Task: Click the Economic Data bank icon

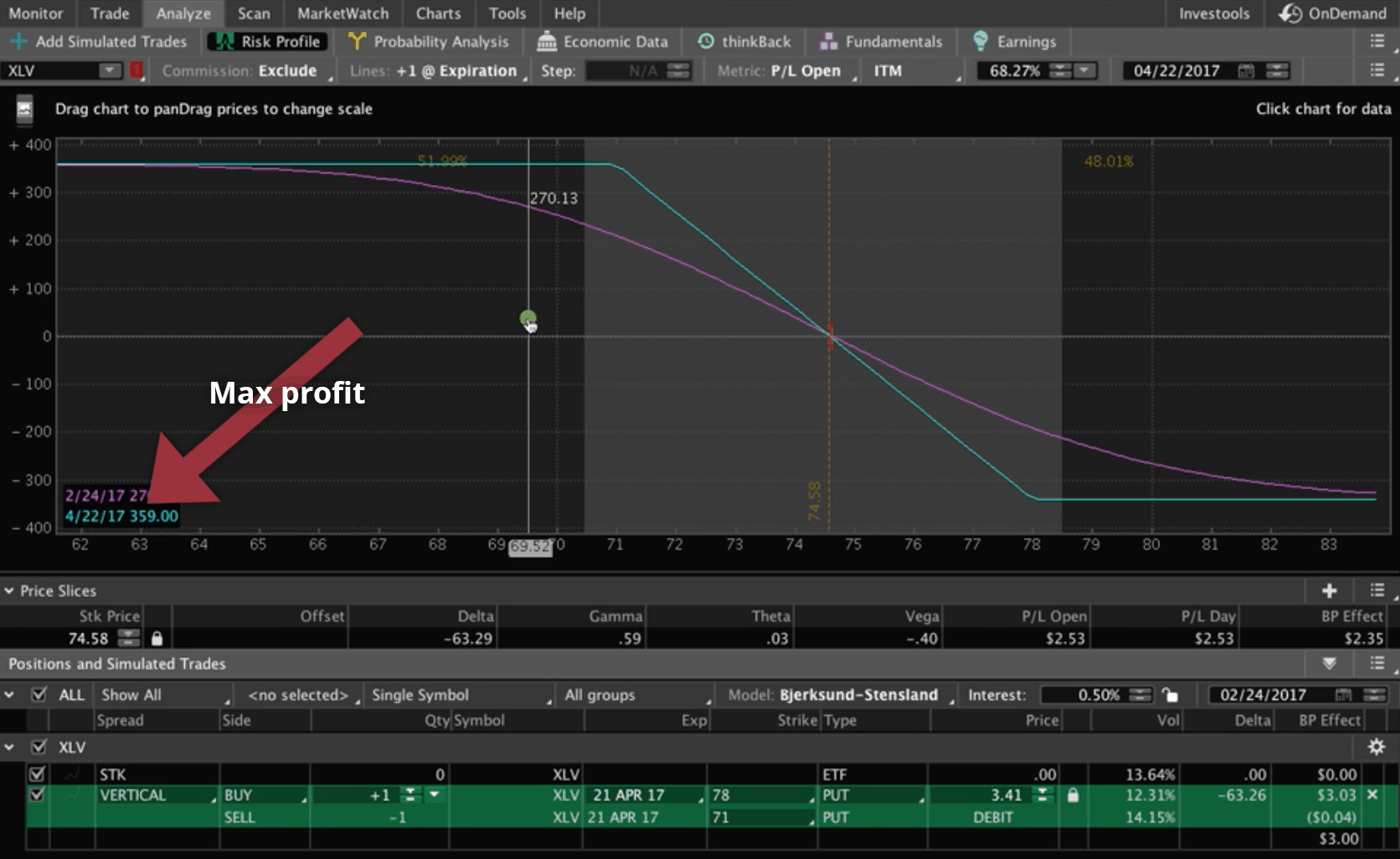Action: (547, 41)
